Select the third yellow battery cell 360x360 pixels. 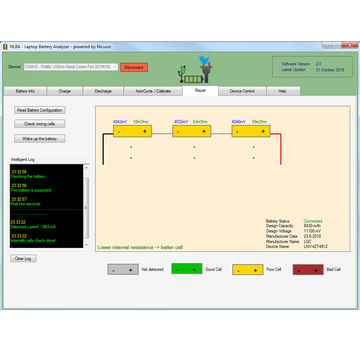251,131
